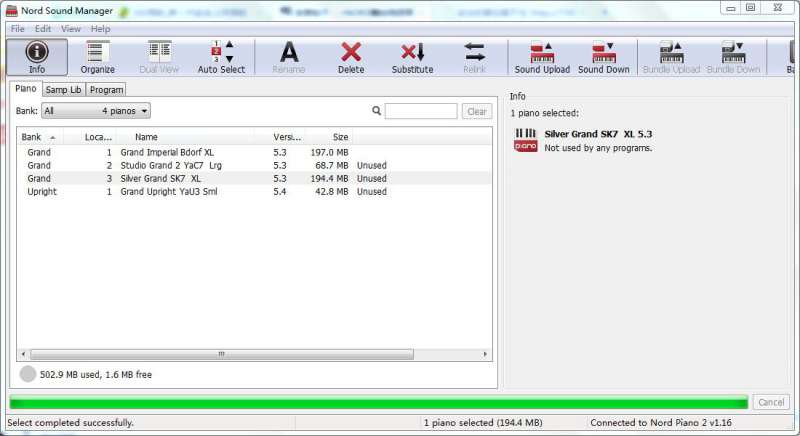Screen dimensions: 800x436
Task: Sort list by Bank column header
Action: point(38,137)
